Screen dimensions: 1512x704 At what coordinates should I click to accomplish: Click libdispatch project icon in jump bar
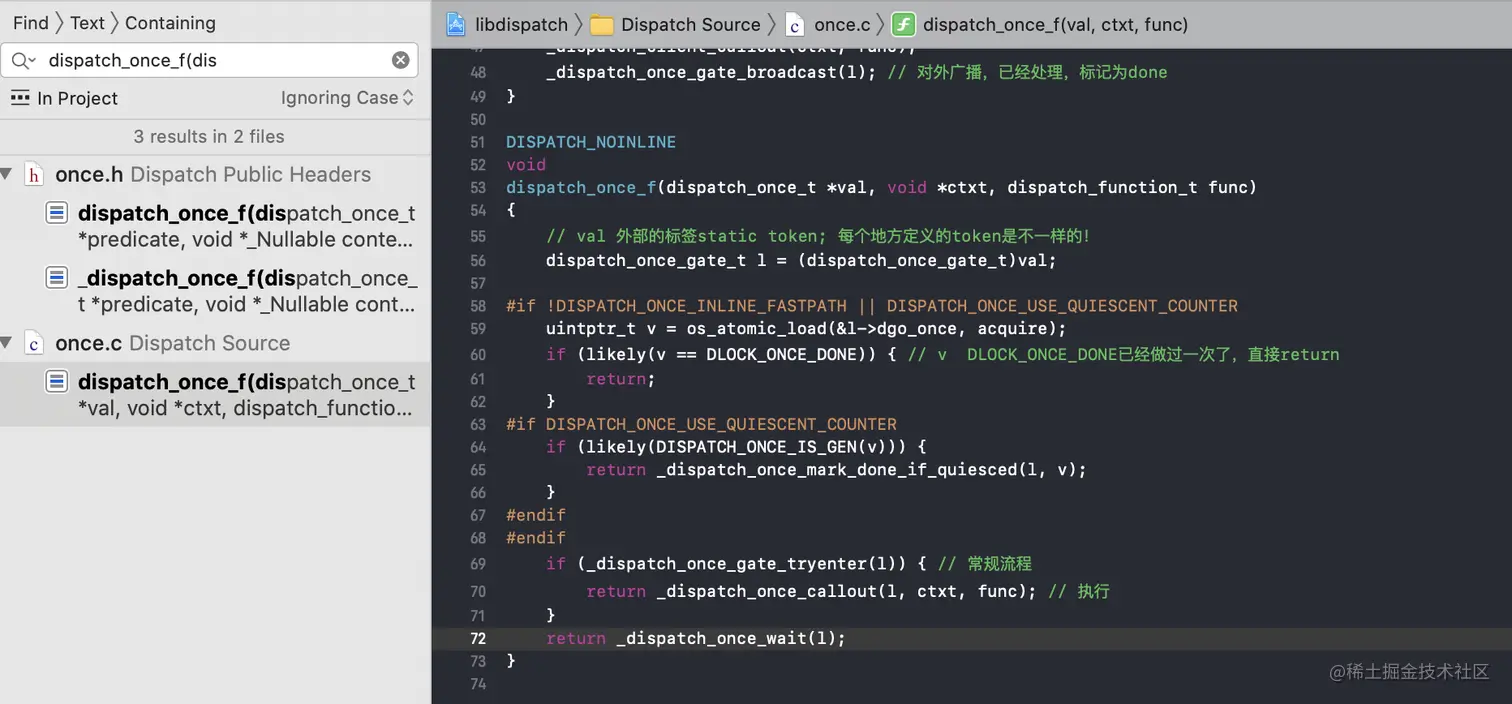coord(456,24)
